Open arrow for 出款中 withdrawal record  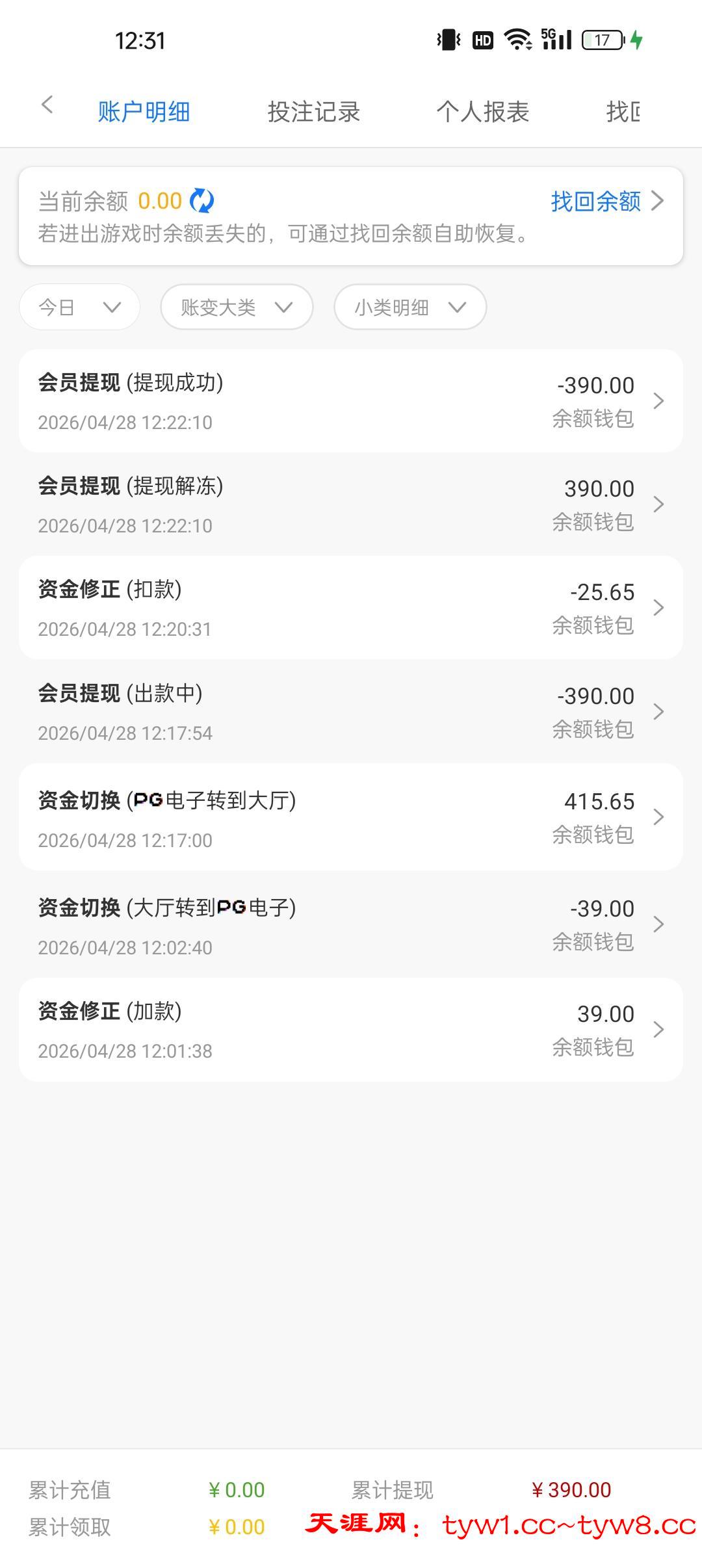coord(658,712)
